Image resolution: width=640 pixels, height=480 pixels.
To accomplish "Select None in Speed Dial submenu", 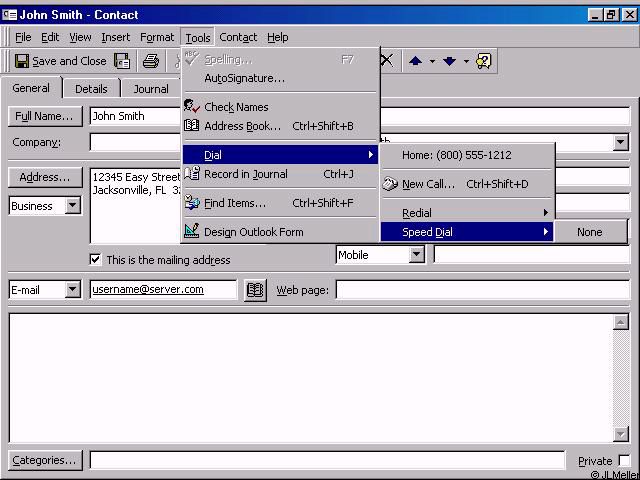I will tap(589, 232).
